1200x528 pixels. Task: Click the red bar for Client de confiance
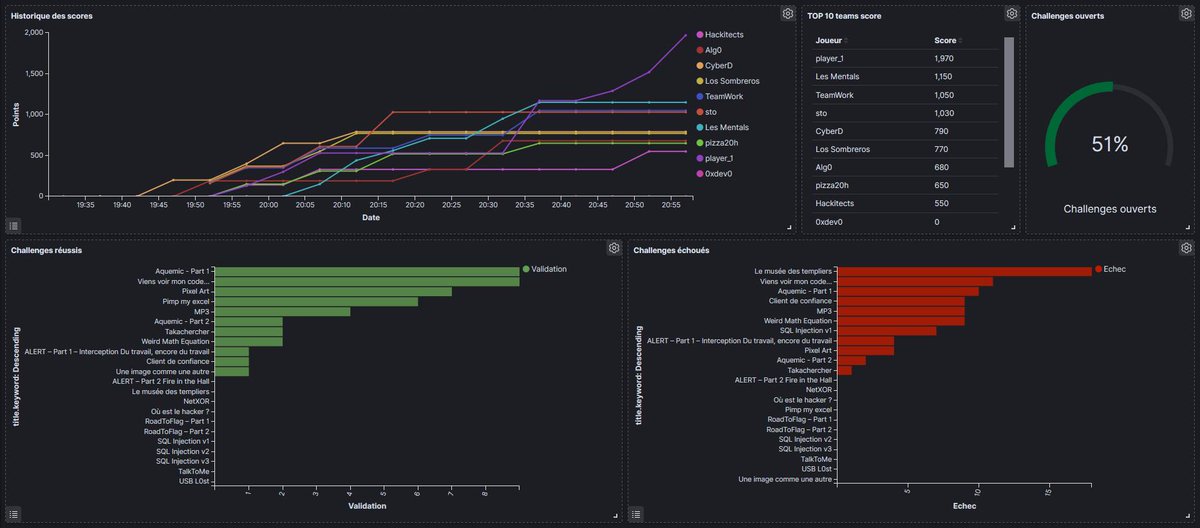(x=900, y=300)
